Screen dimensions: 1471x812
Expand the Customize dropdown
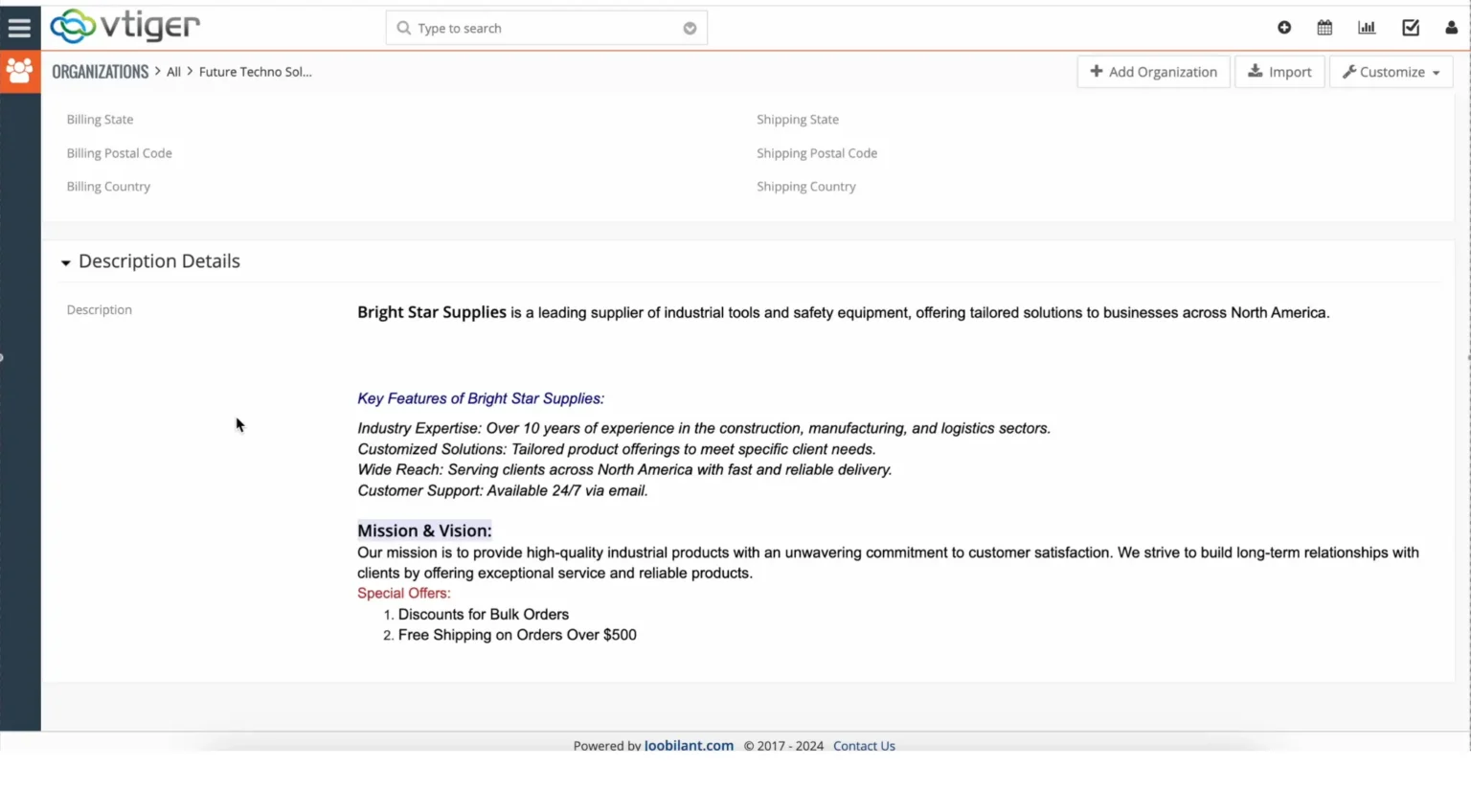click(1390, 71)
